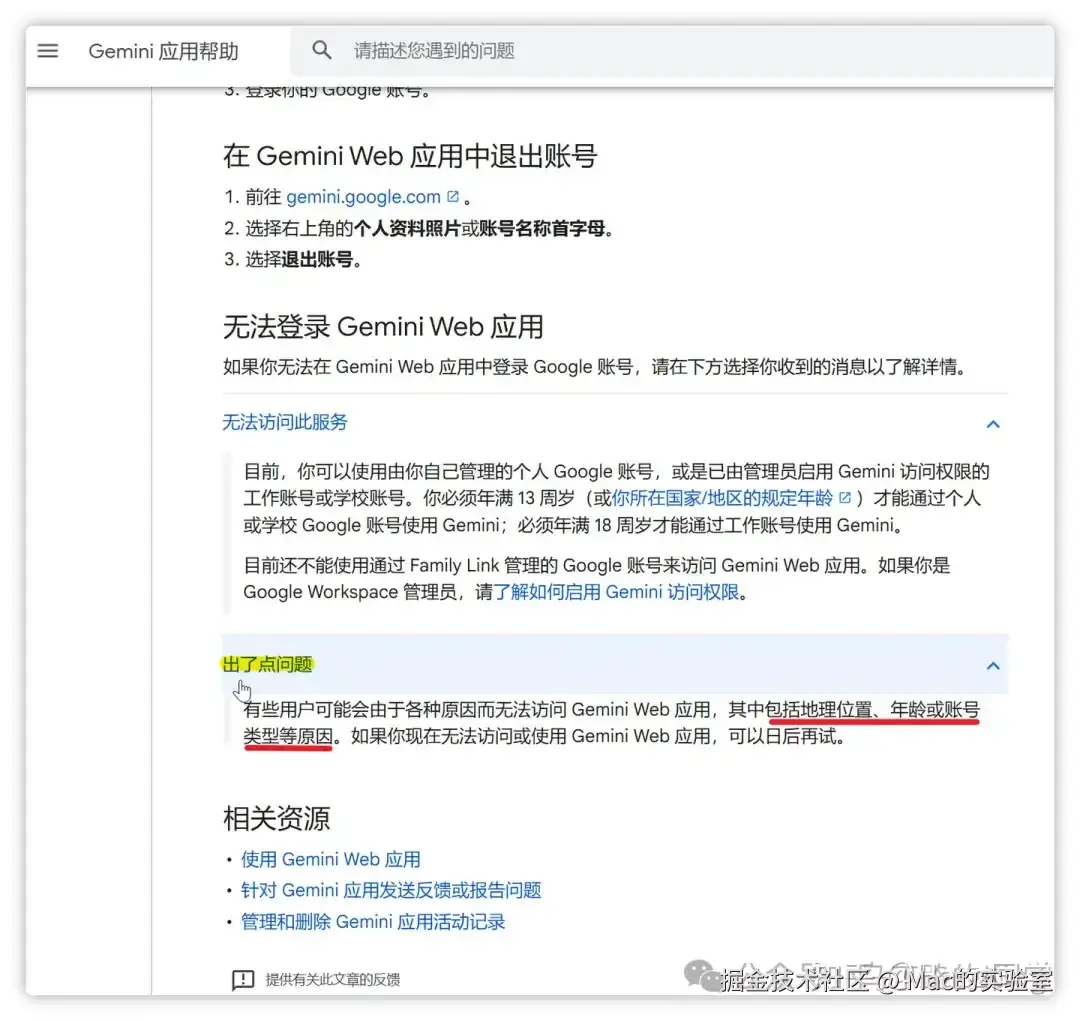
Task: Click bold text 账号名称首字母
Action: 541,228
